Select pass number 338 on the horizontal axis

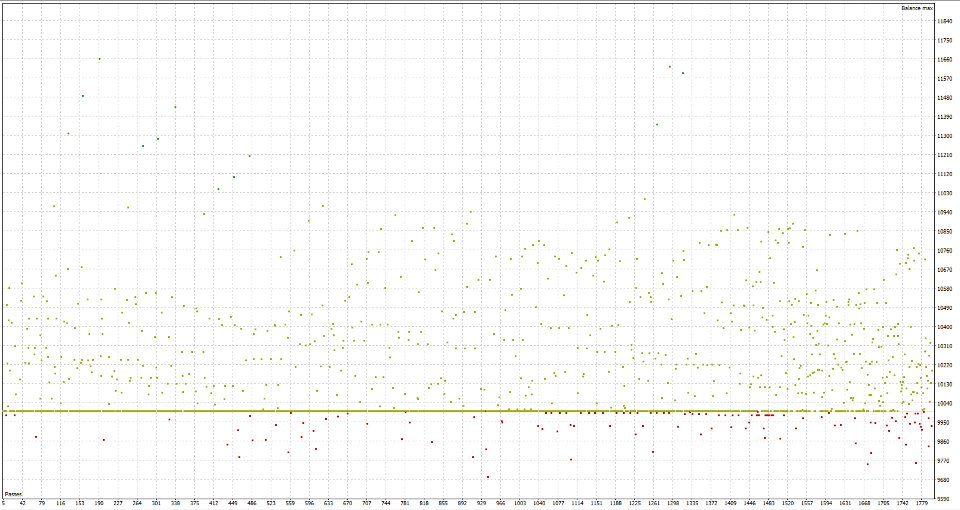pos(176,503)
